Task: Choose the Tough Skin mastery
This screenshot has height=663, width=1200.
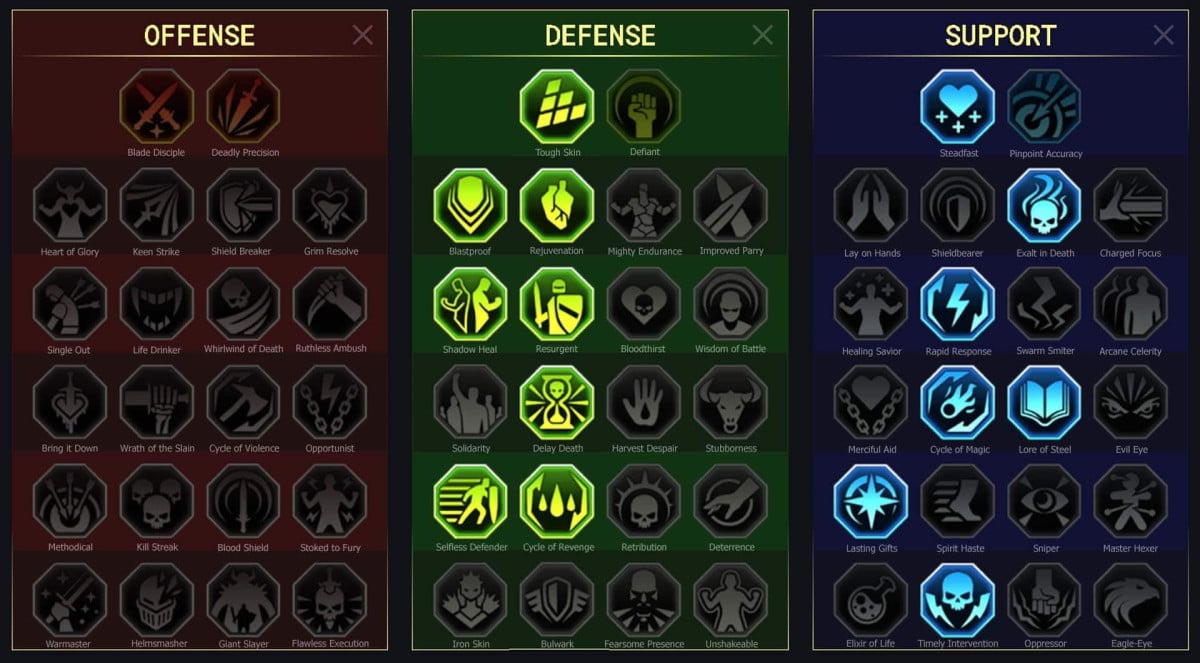Action: (557, 106)
